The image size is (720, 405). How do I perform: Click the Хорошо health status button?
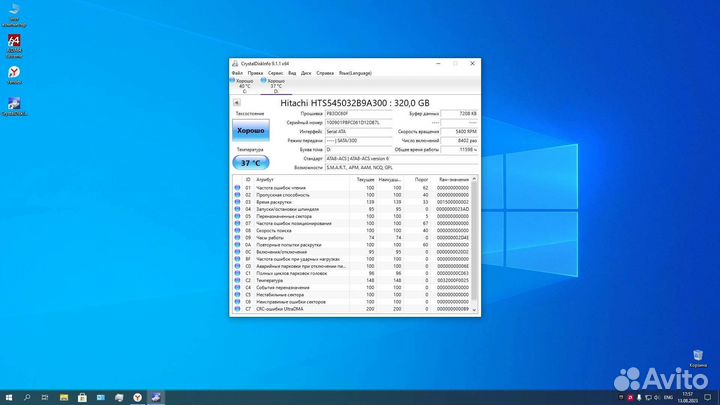tap(251, 130)
